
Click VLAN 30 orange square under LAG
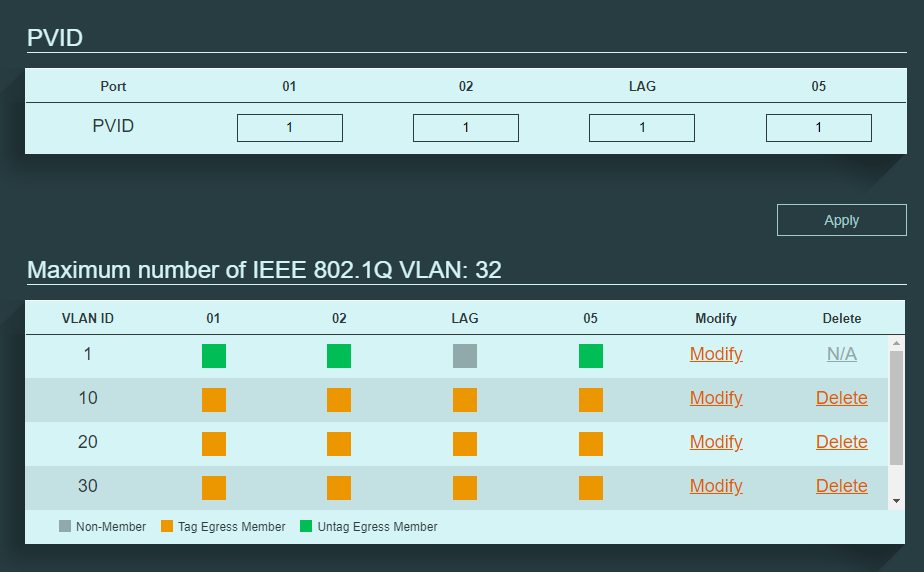(465, 488)
